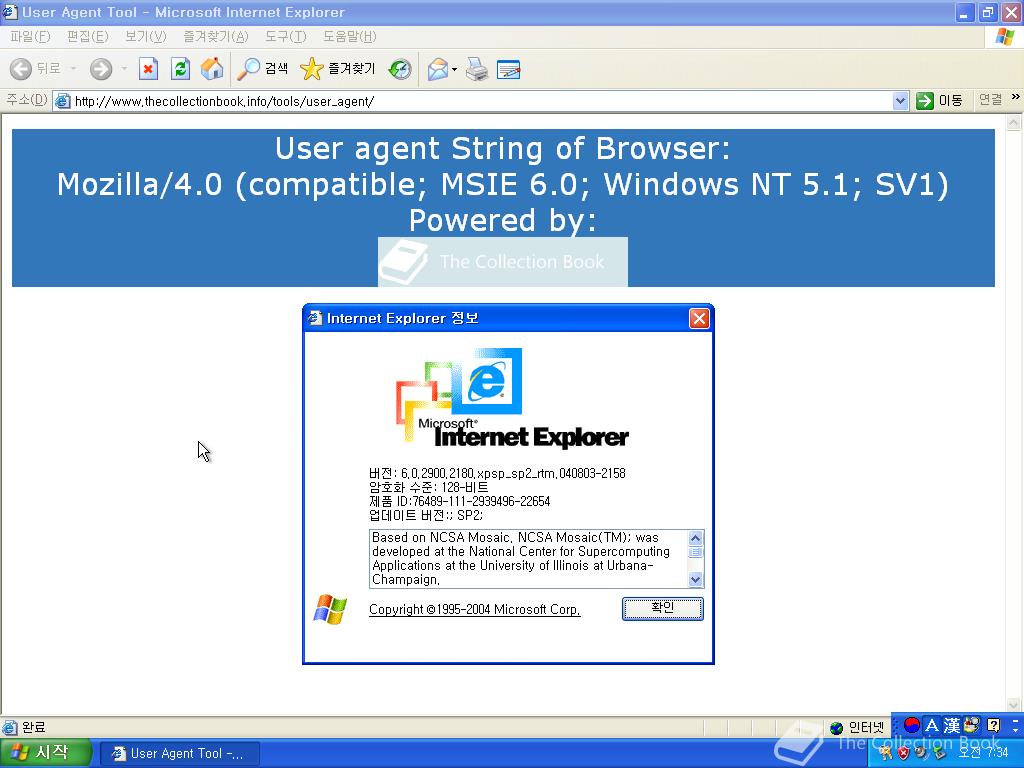Click credits textbox scroll down arrow
Viewport: 1024px width, 768px height.
(696, 579)
